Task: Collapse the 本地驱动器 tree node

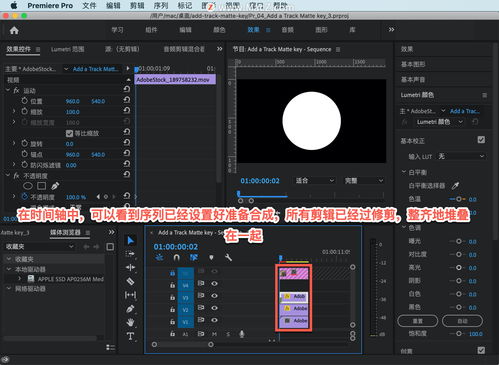Action: click(9, 269)
